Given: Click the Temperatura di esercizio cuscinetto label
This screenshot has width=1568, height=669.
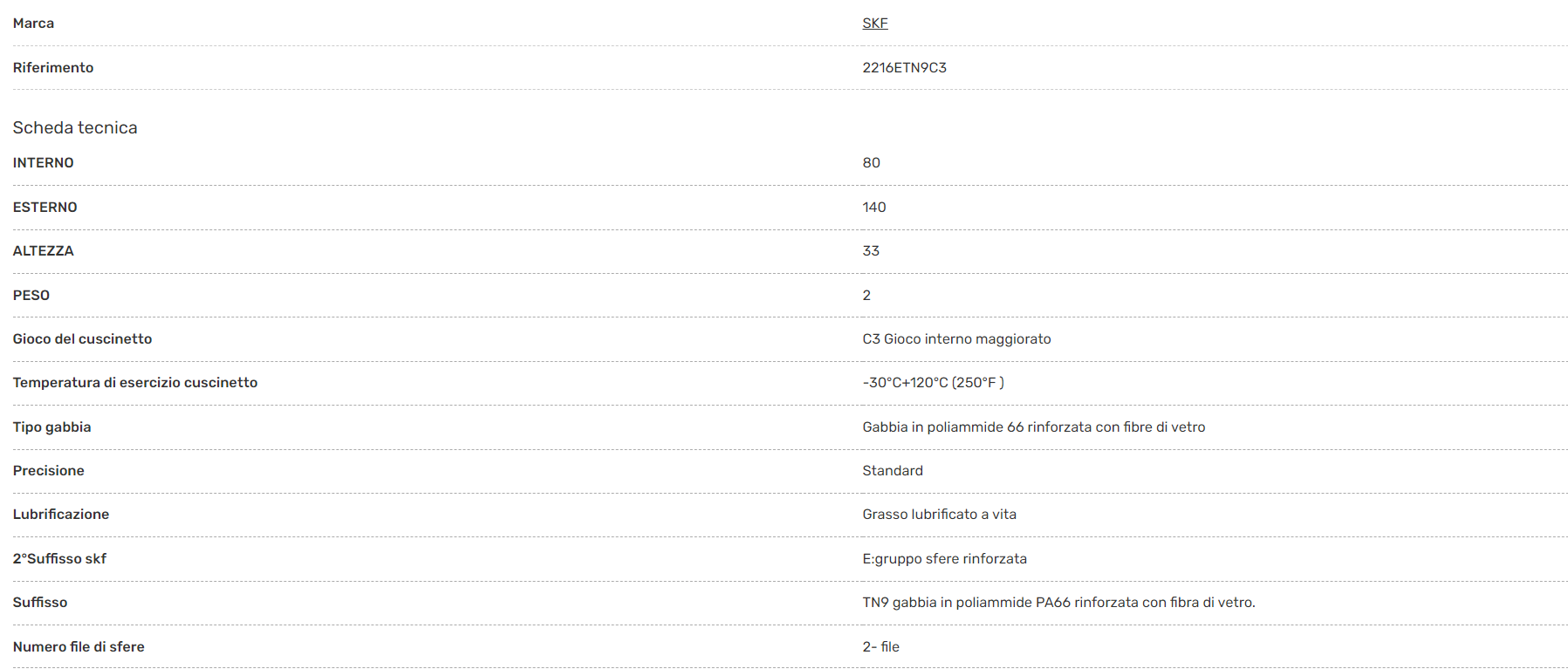Looking at the screenshot, I should click(x=135, y=383).
